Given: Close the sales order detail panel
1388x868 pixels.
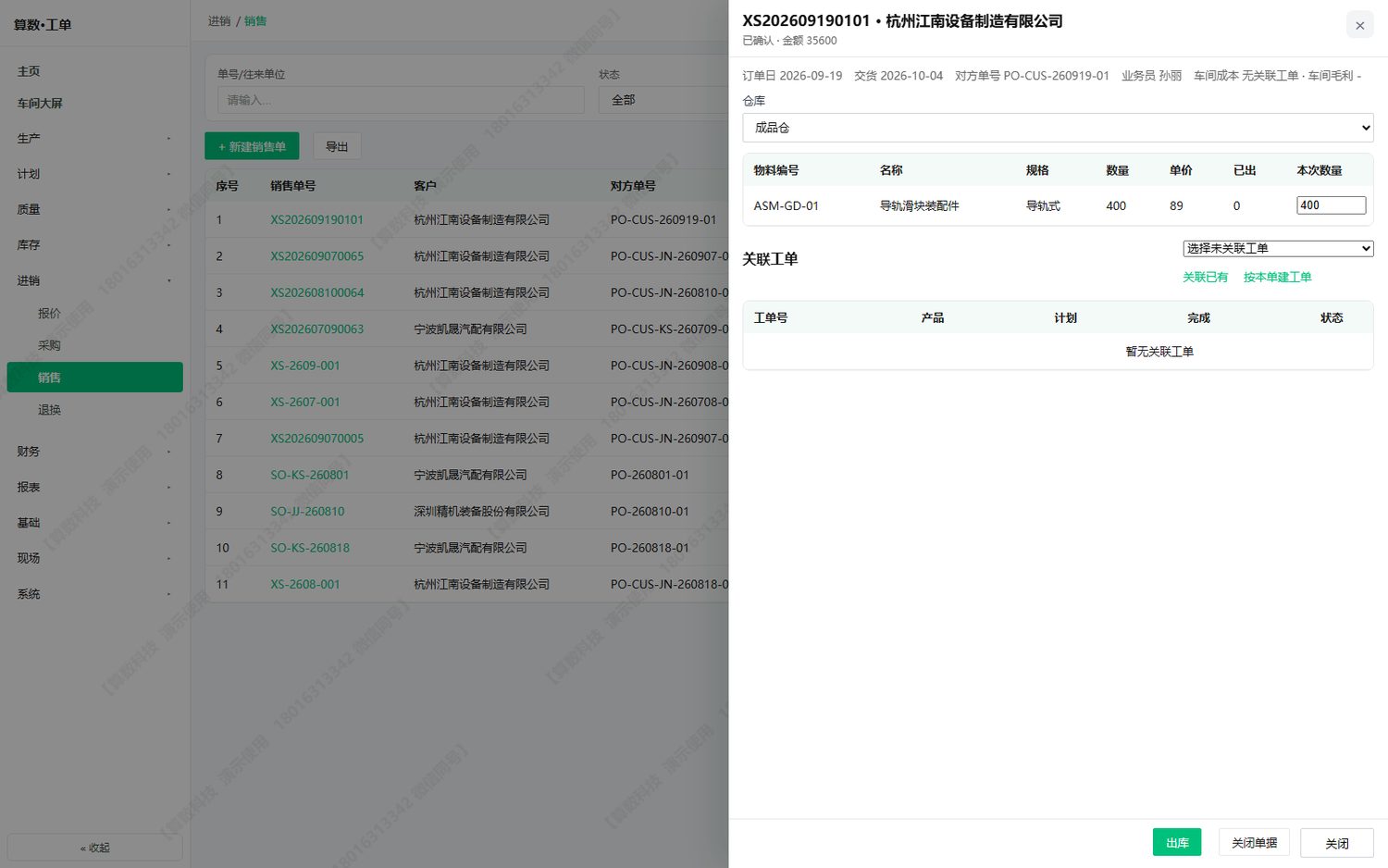Looking at the screenshot, I should 1359,25.
